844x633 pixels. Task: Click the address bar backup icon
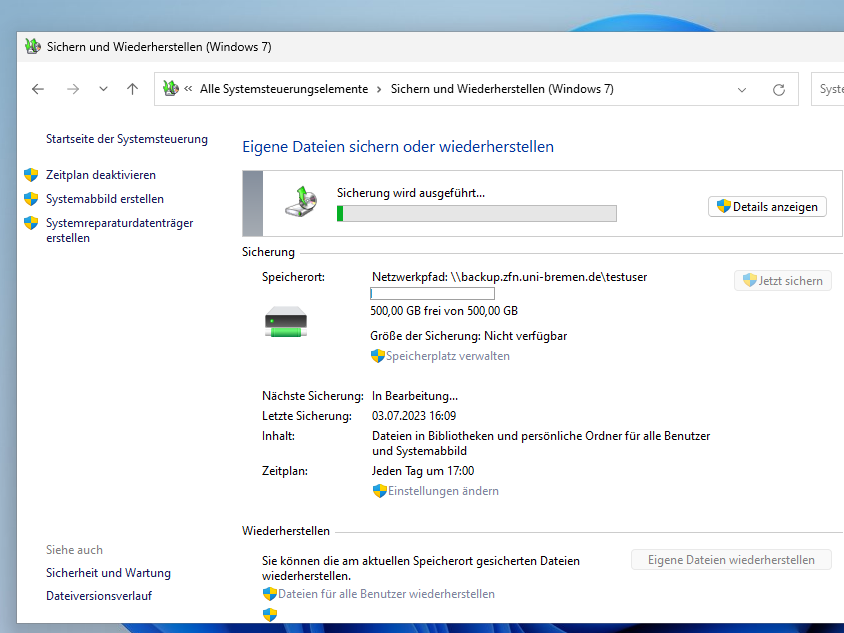coord(170,89)
